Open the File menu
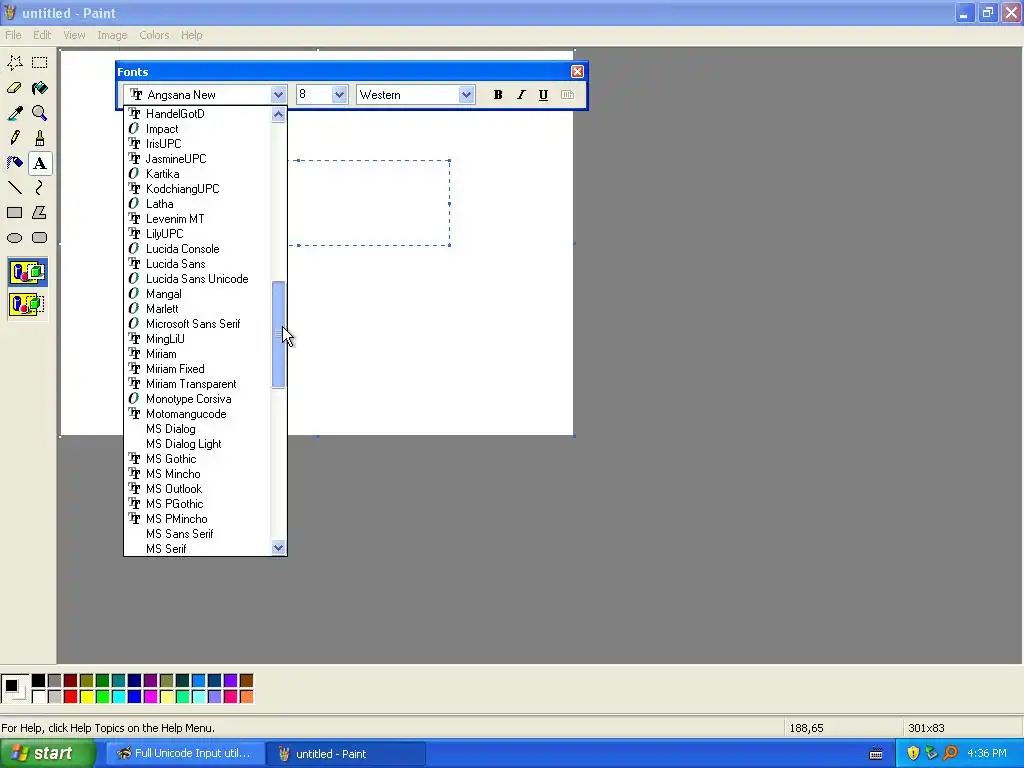1024x768 pixels. tap(13, 35)
